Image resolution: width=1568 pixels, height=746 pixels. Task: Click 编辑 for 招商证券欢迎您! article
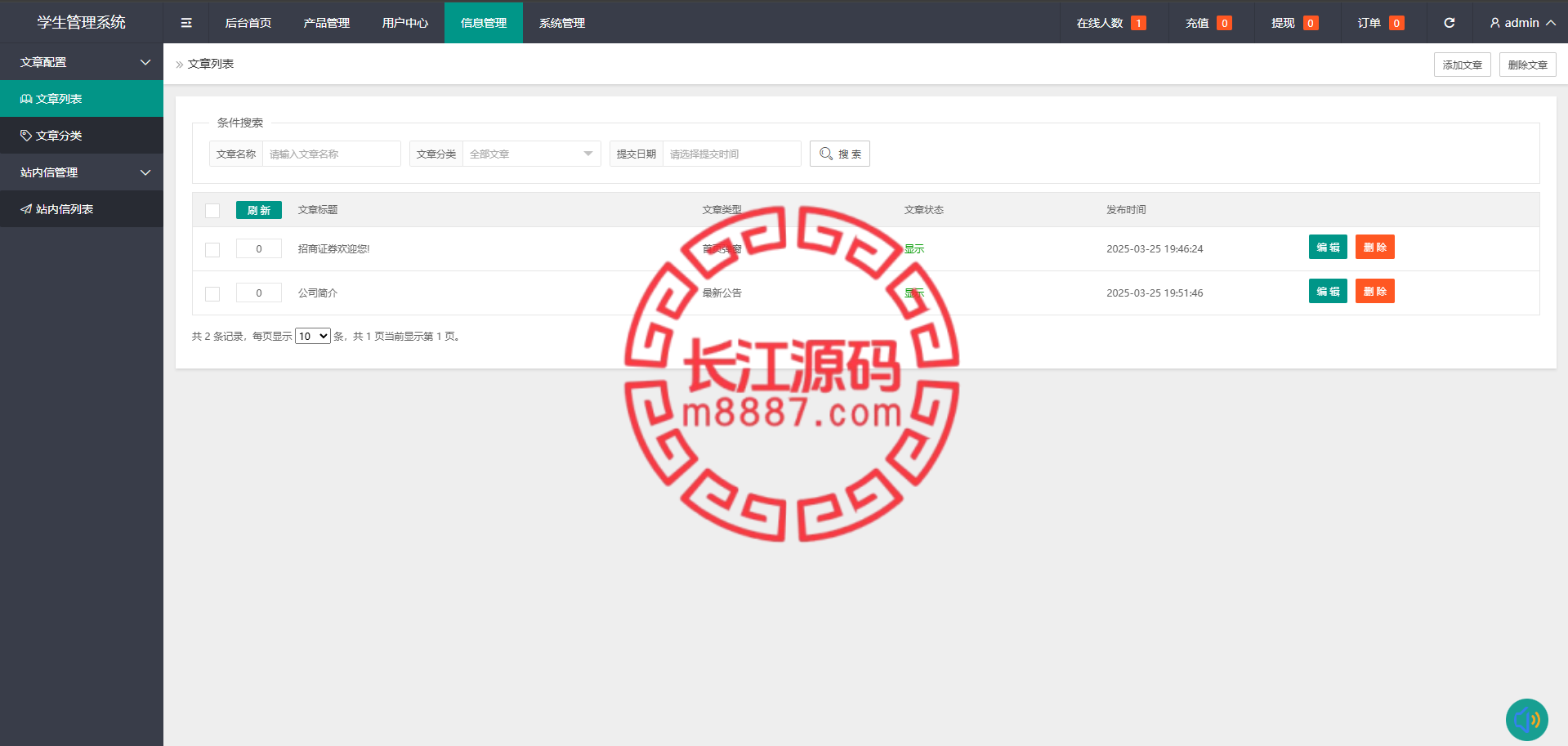[1328, 247]
